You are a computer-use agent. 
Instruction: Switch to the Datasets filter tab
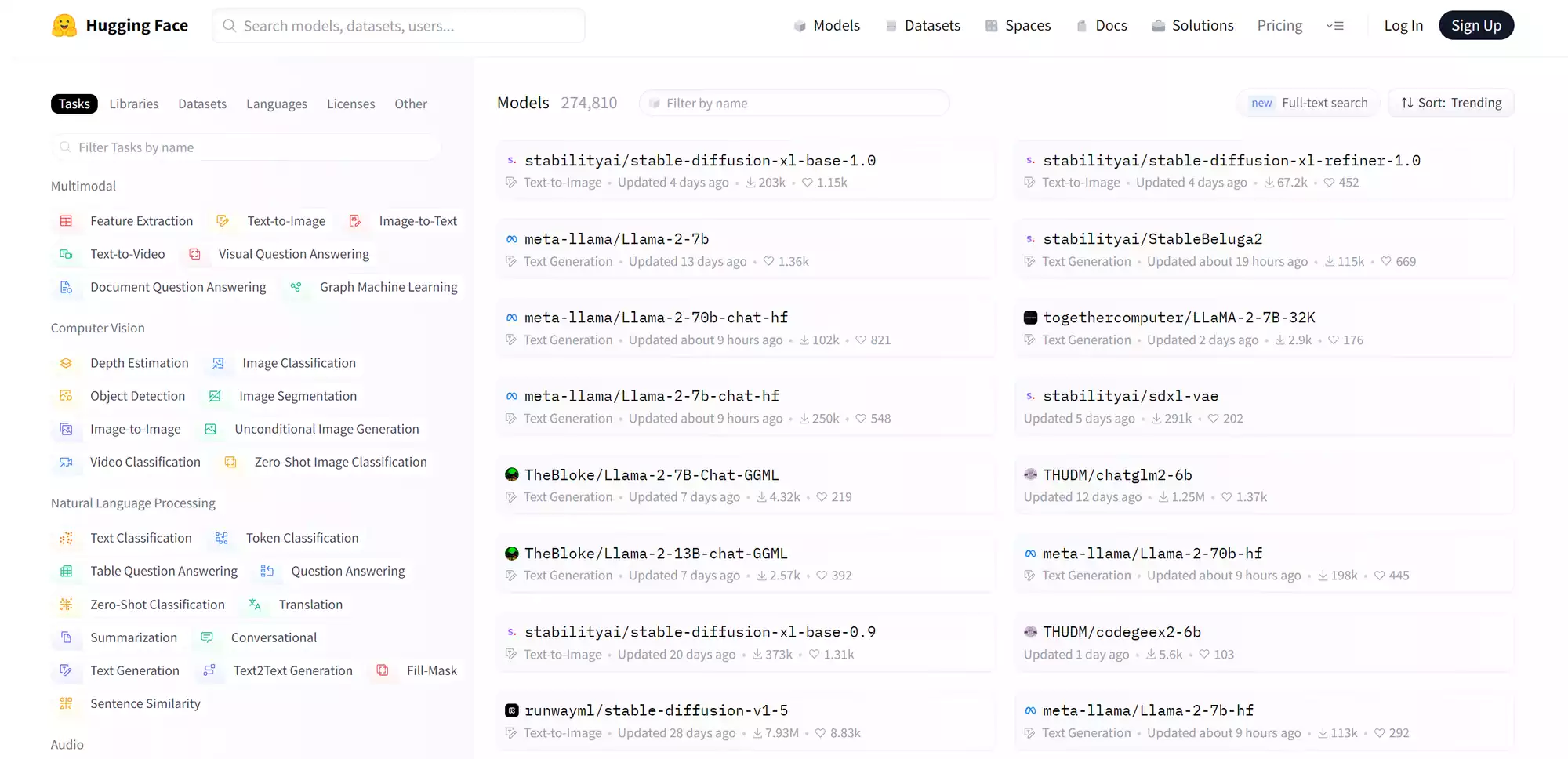(x=202, y=103)
